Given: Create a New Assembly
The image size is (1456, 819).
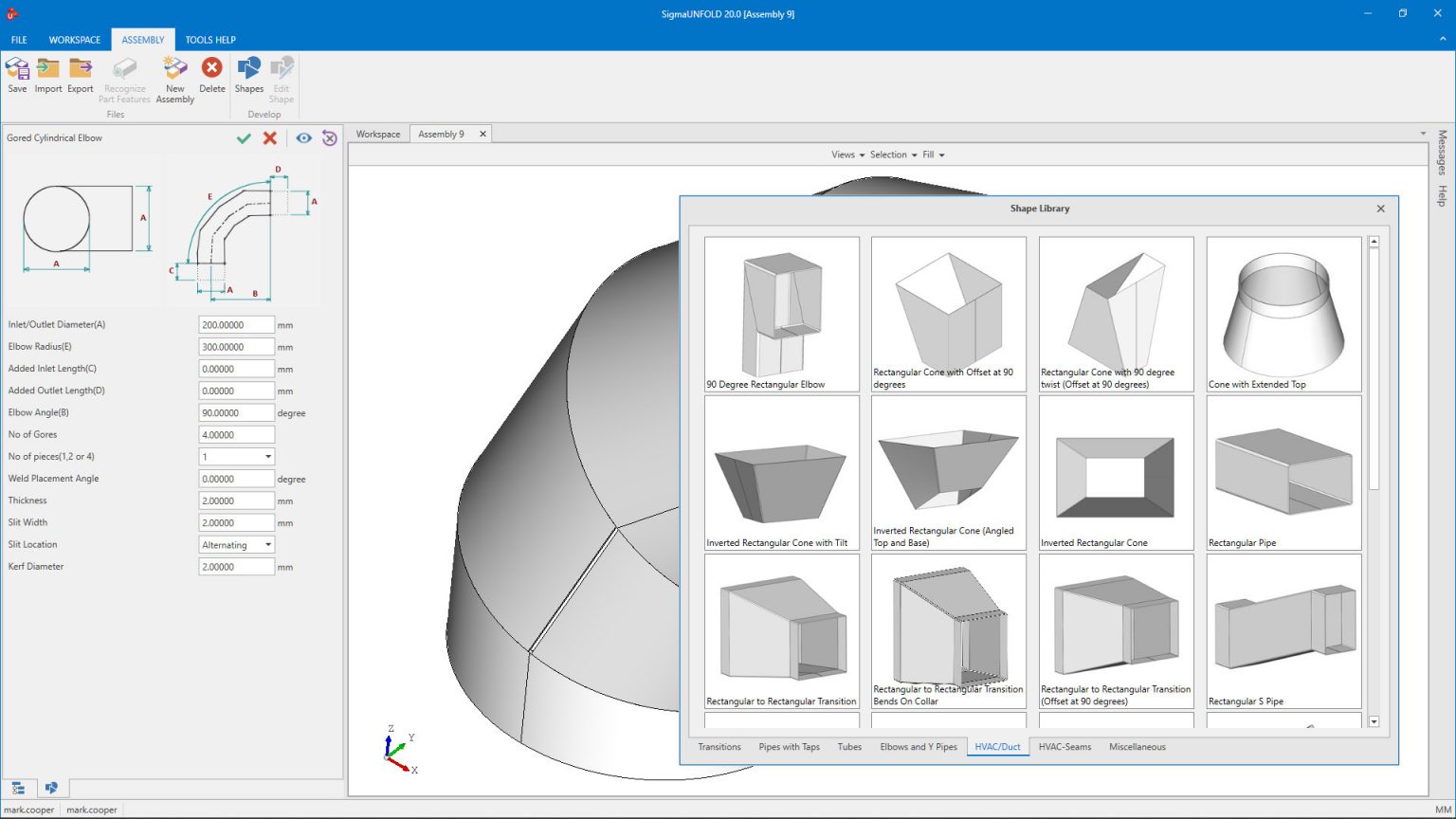Looking at the screenshot, I should [174, 76].
